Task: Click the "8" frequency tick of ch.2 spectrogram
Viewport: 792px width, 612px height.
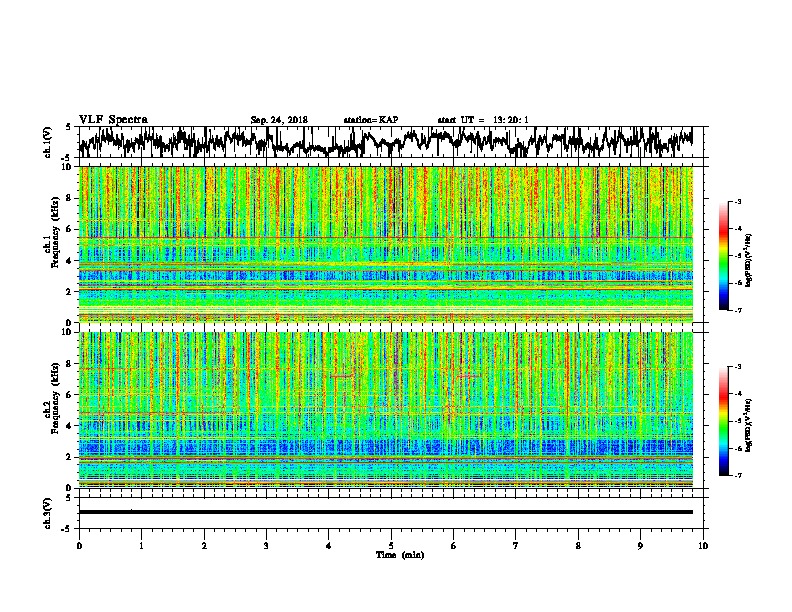Action: [x=69, y=364]
